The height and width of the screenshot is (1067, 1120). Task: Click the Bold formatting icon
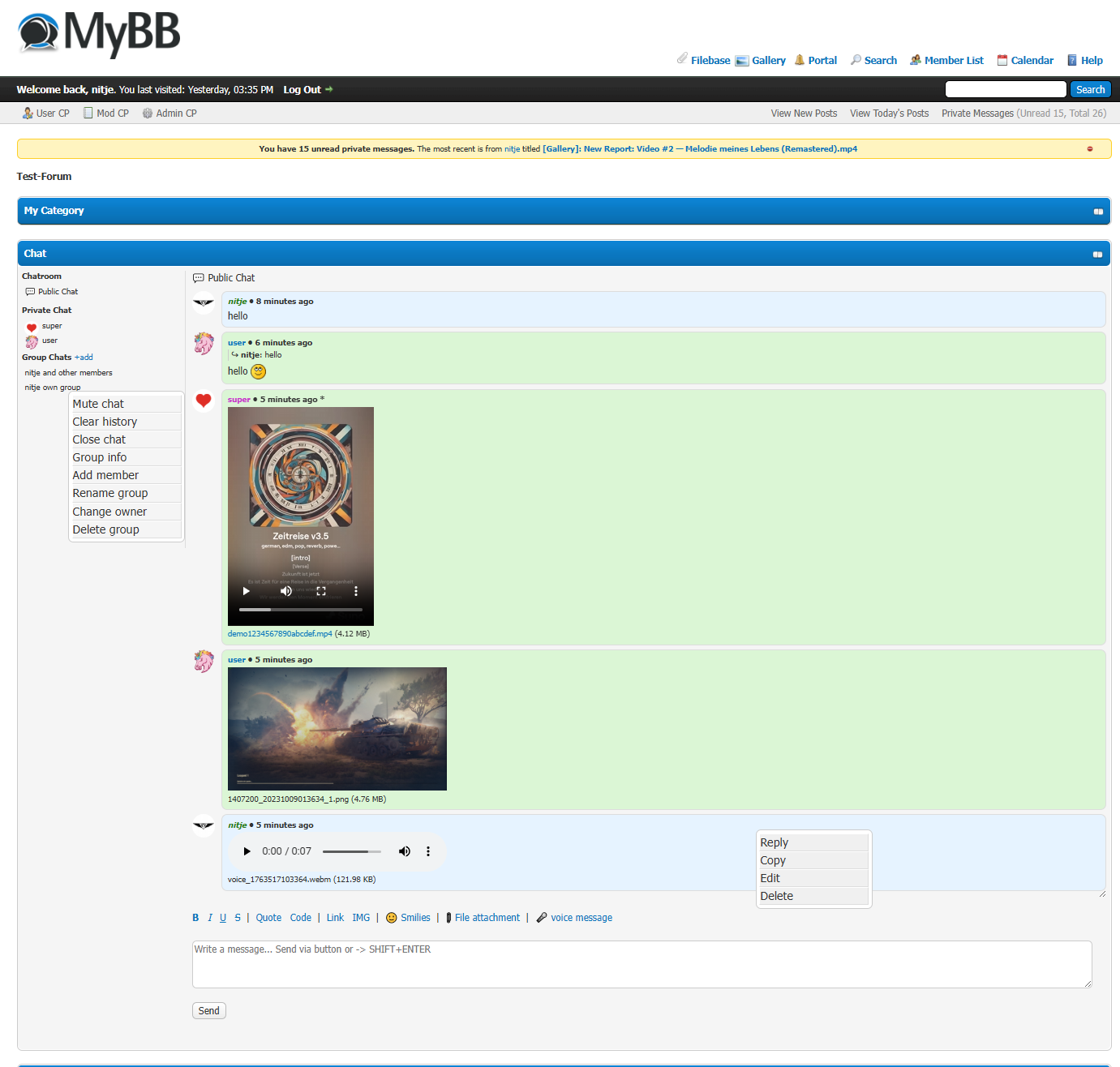195,918
